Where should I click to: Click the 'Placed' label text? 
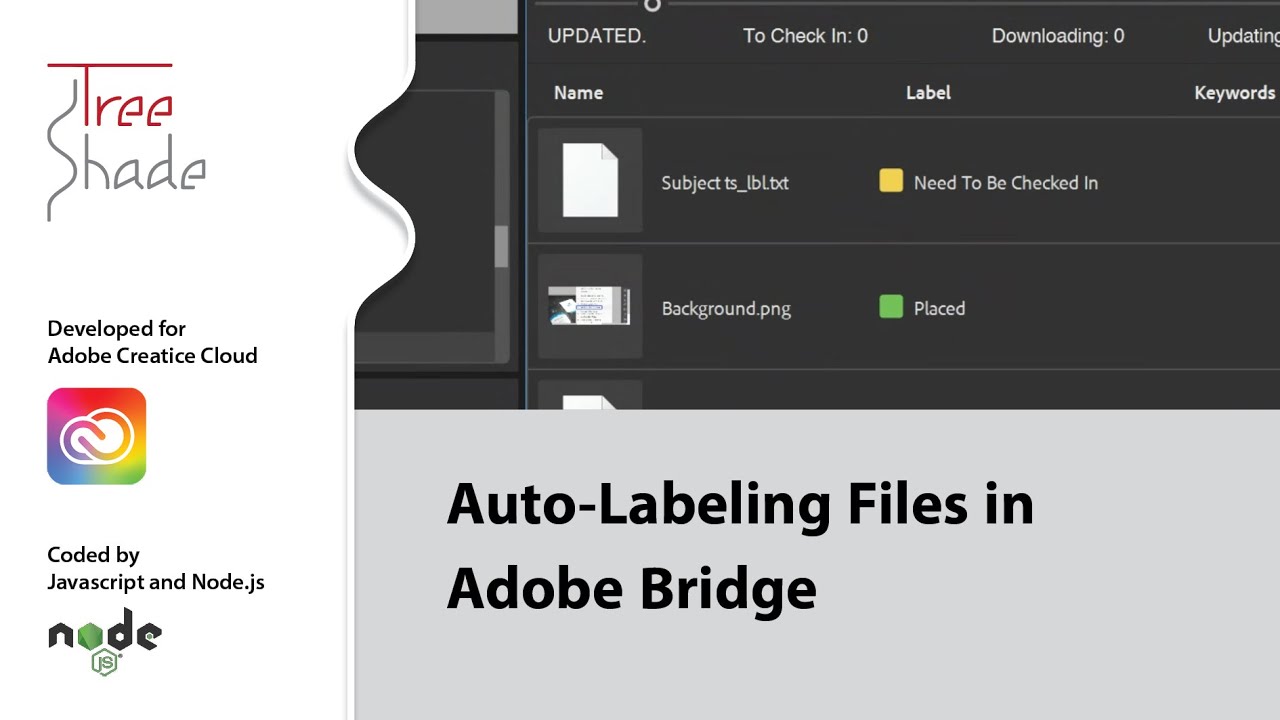[x=940, y=309]
